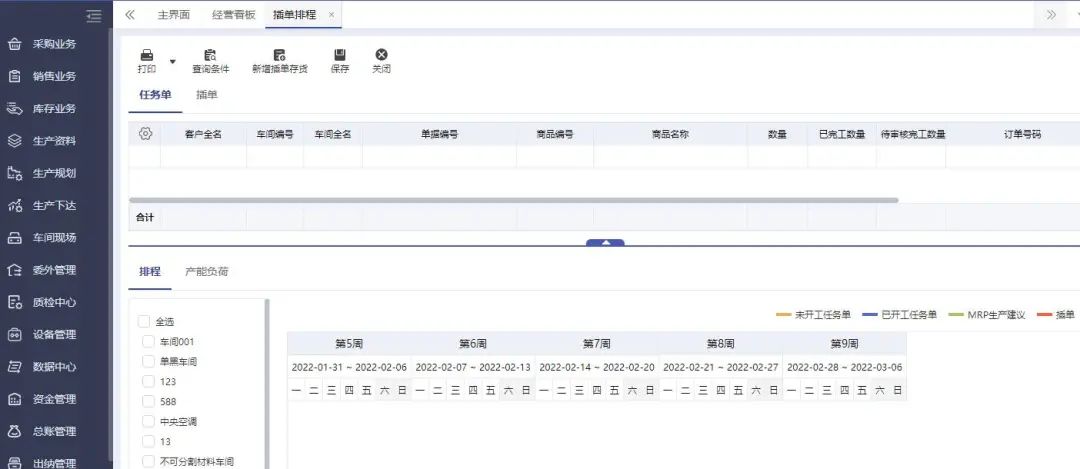Image resolution: width=1080 pixels, height=469 pixels.
Task: Open table column settings gear icon
Action: click(x=145, y=134)
